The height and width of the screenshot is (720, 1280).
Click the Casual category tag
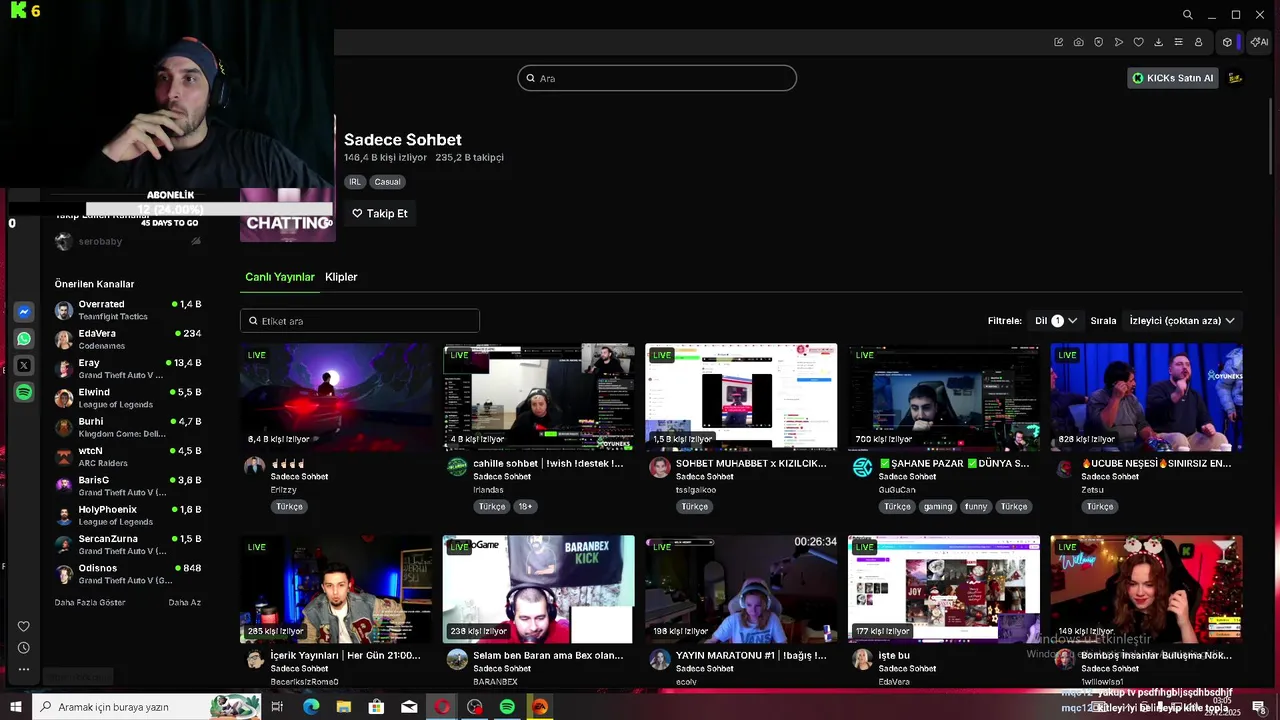click(387, 182)
